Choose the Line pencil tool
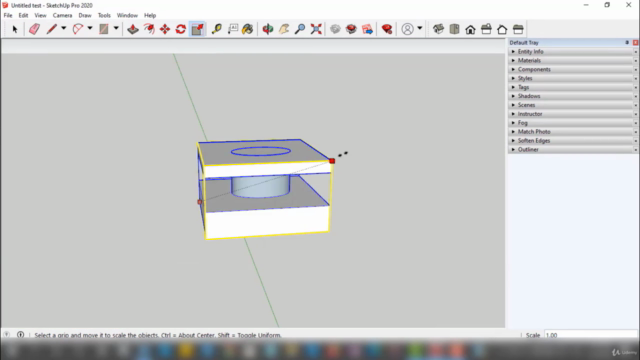 (51, 29)
